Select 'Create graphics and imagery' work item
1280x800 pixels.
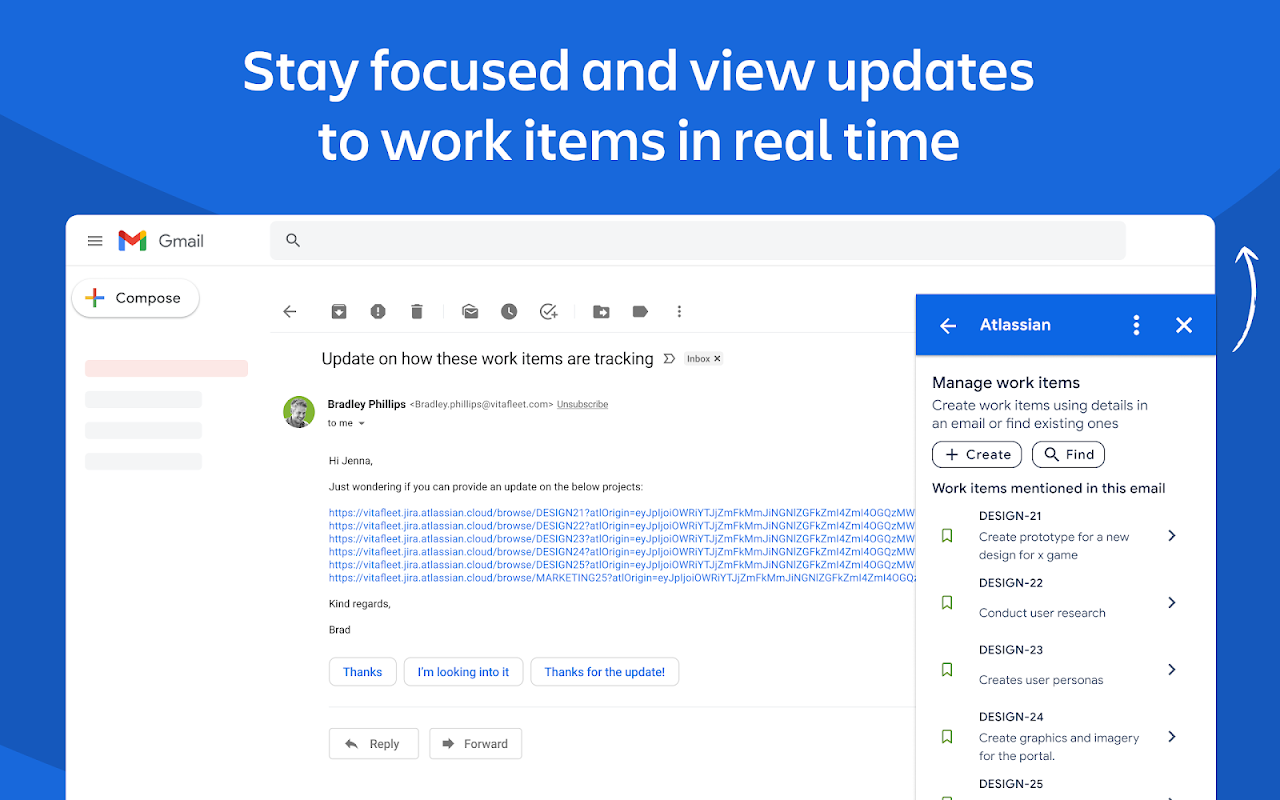coord(1059,747)
